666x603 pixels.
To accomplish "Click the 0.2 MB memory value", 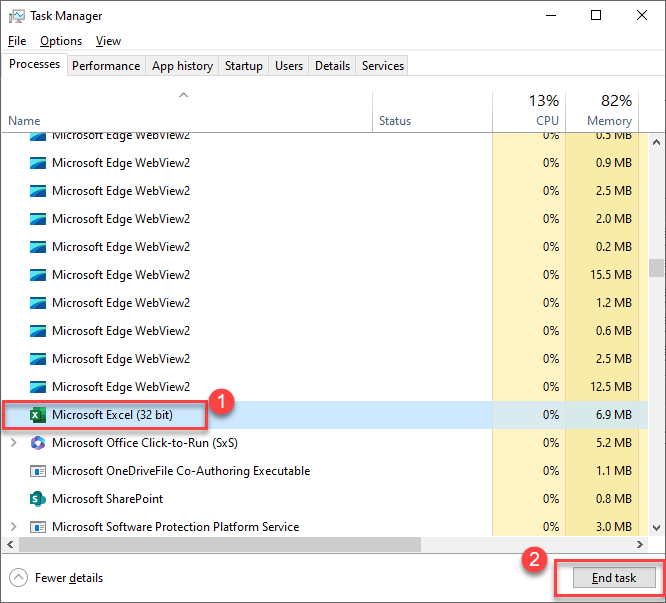I will point(614,247).
